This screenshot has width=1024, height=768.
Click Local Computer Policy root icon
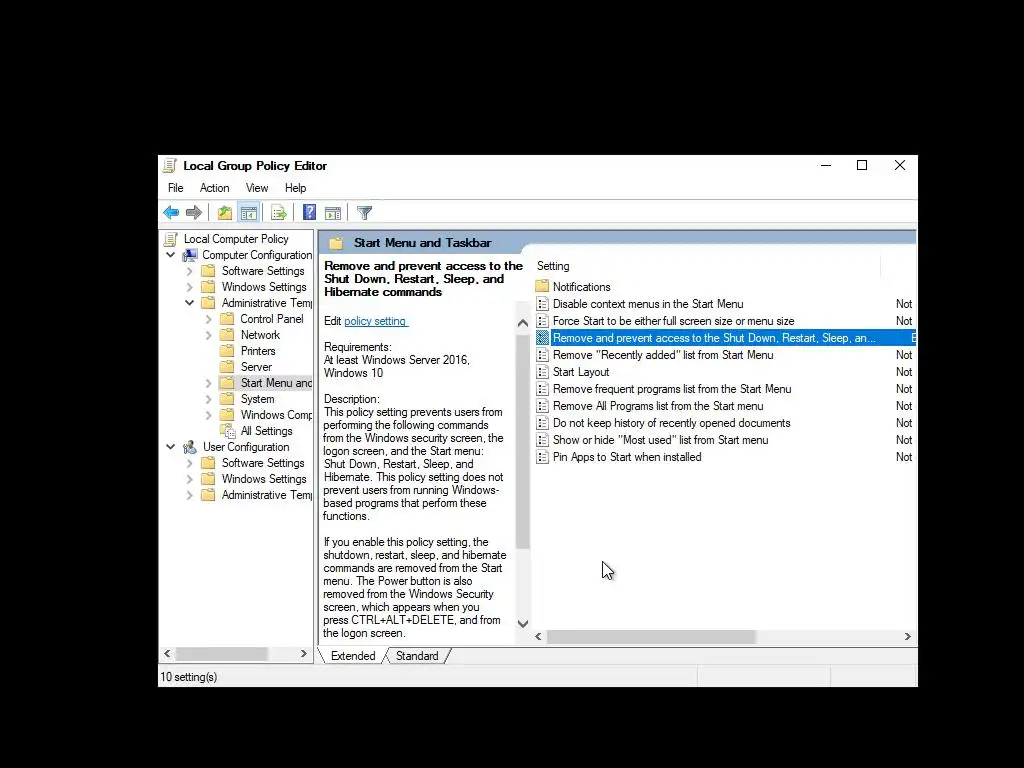coord(171,239)
